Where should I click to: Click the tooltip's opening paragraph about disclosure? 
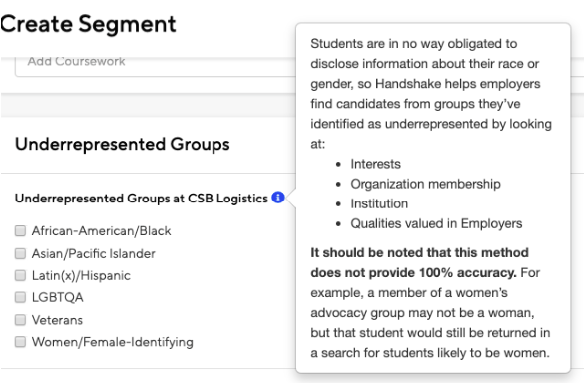pyautogui.click(x=431, y=94)
